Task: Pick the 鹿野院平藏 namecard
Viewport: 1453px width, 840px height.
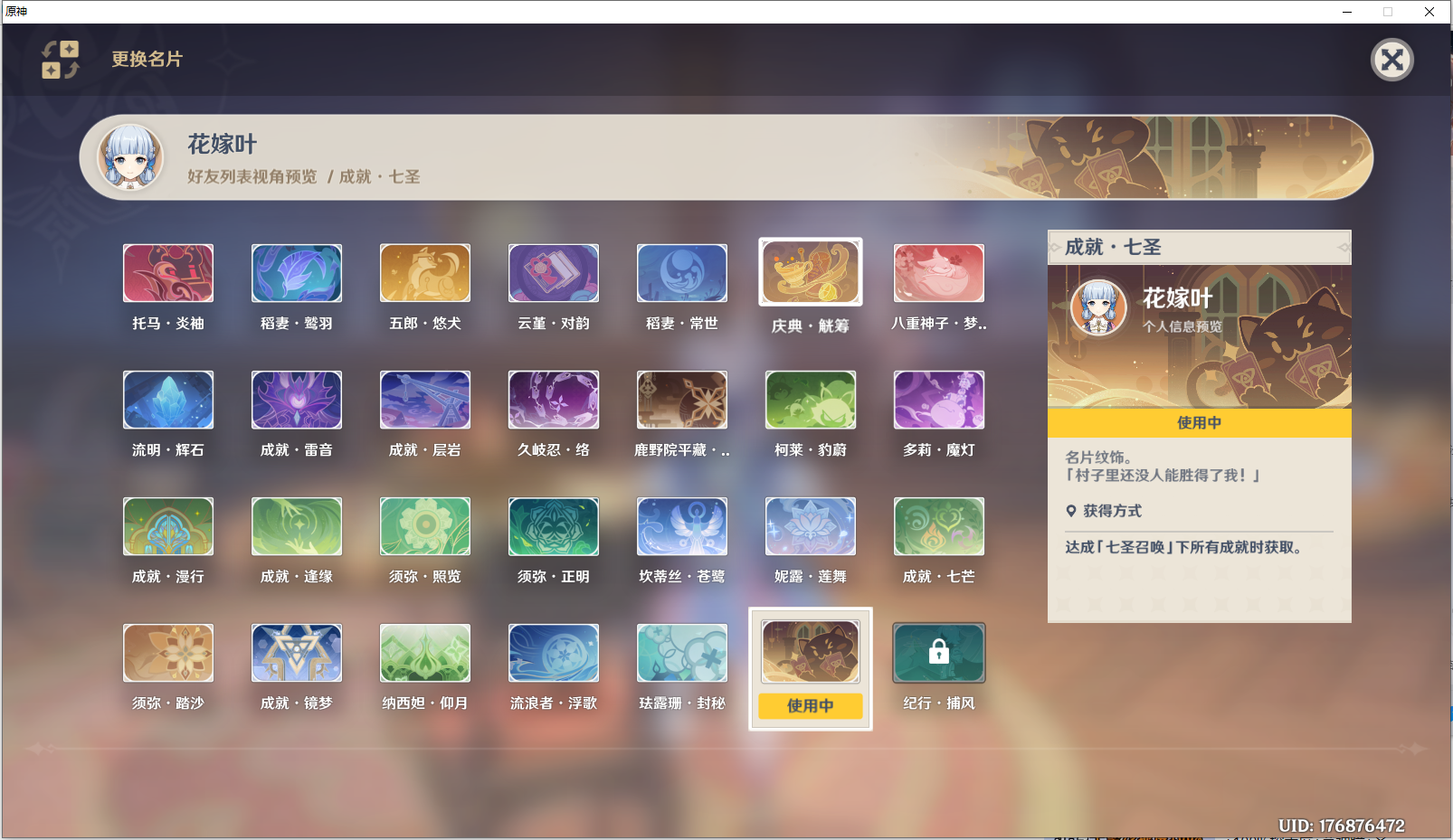Action: [682, 400]
